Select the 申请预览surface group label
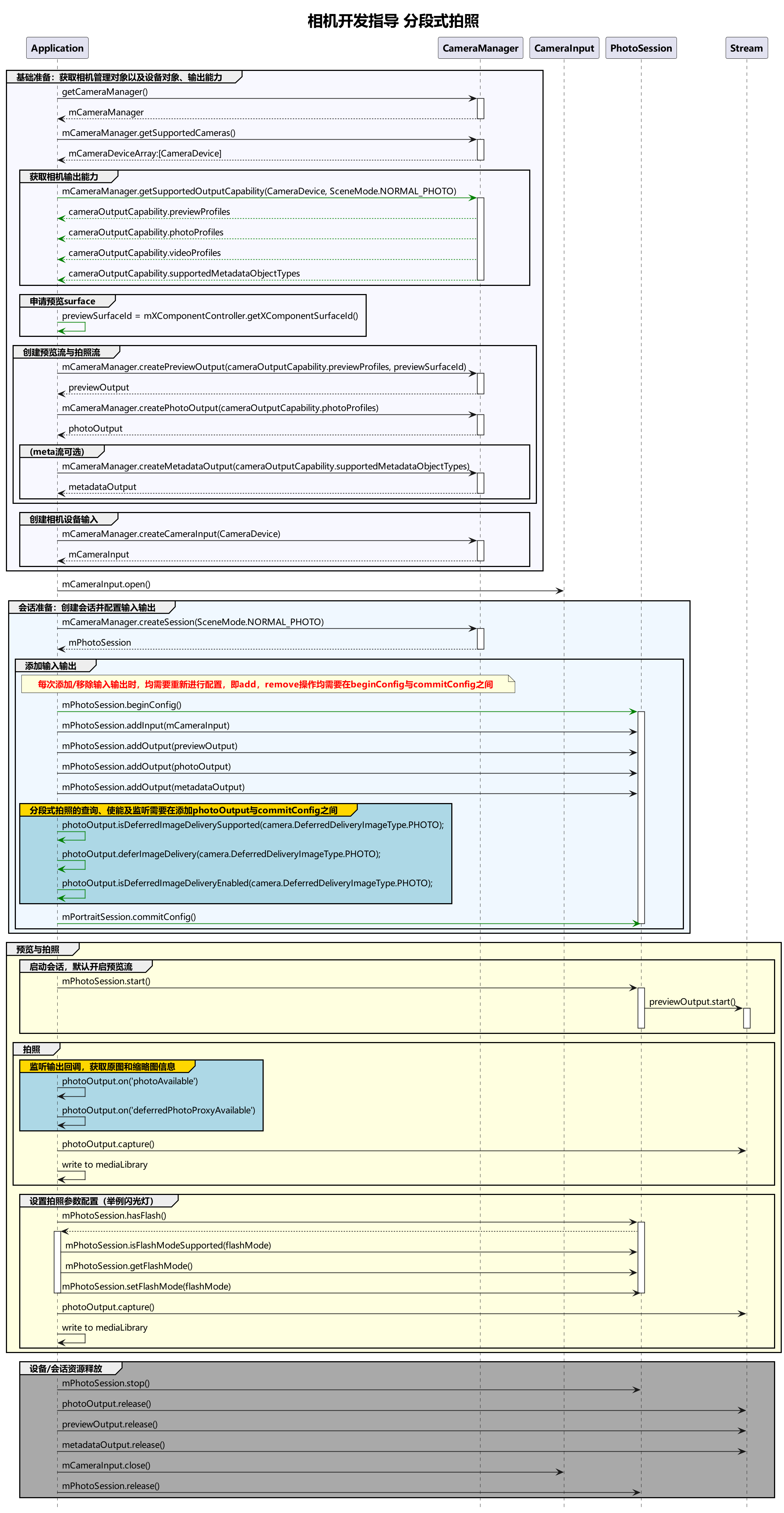 click(x=62, y=301)
